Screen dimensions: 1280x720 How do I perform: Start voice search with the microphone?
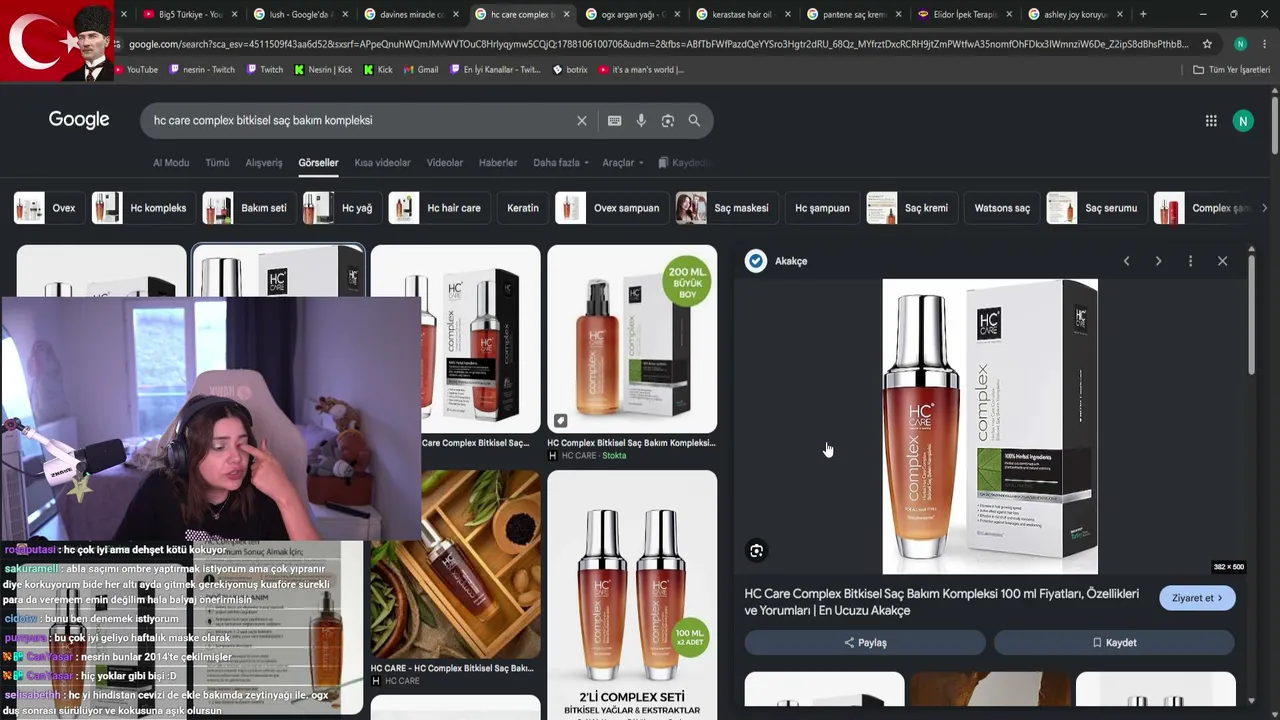click(x=641, y=121)
